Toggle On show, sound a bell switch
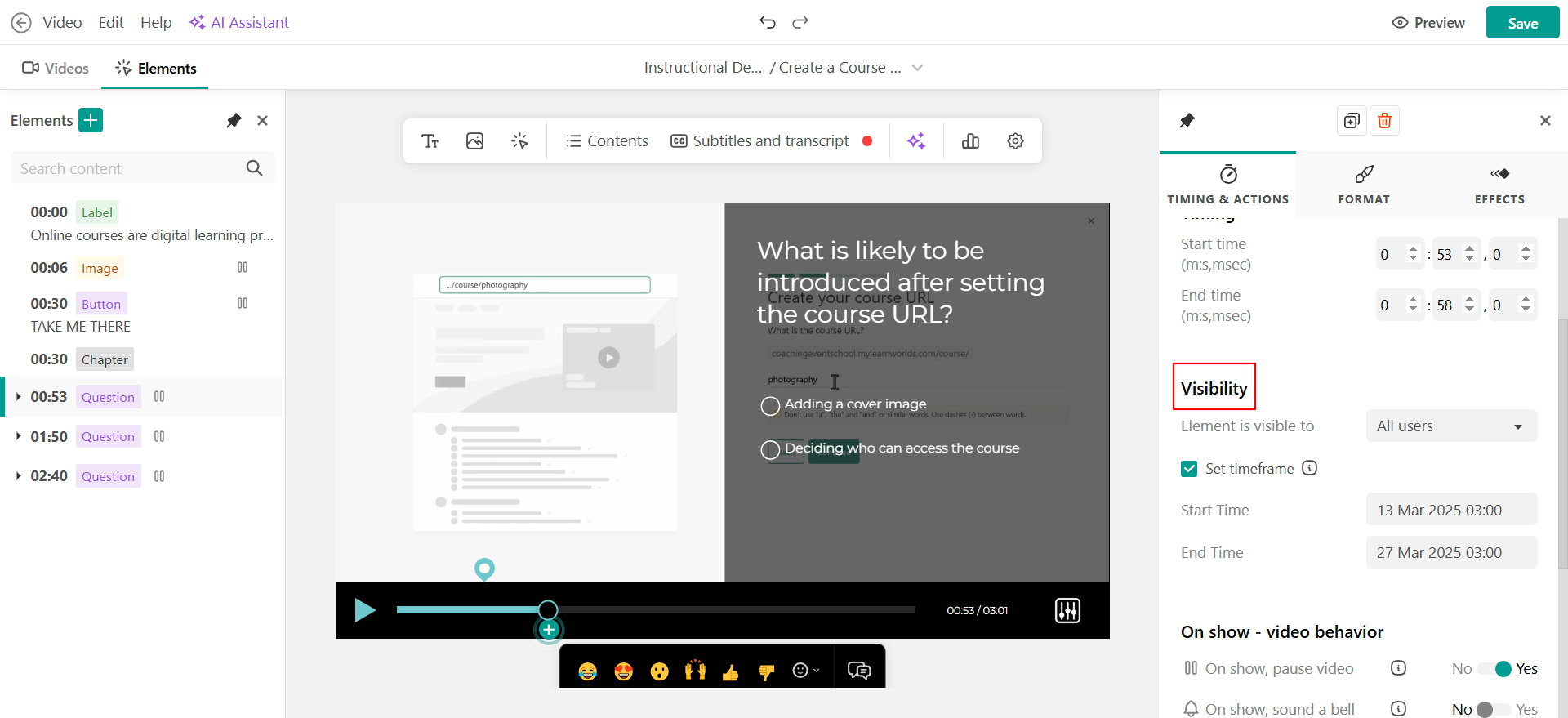 1494,710
